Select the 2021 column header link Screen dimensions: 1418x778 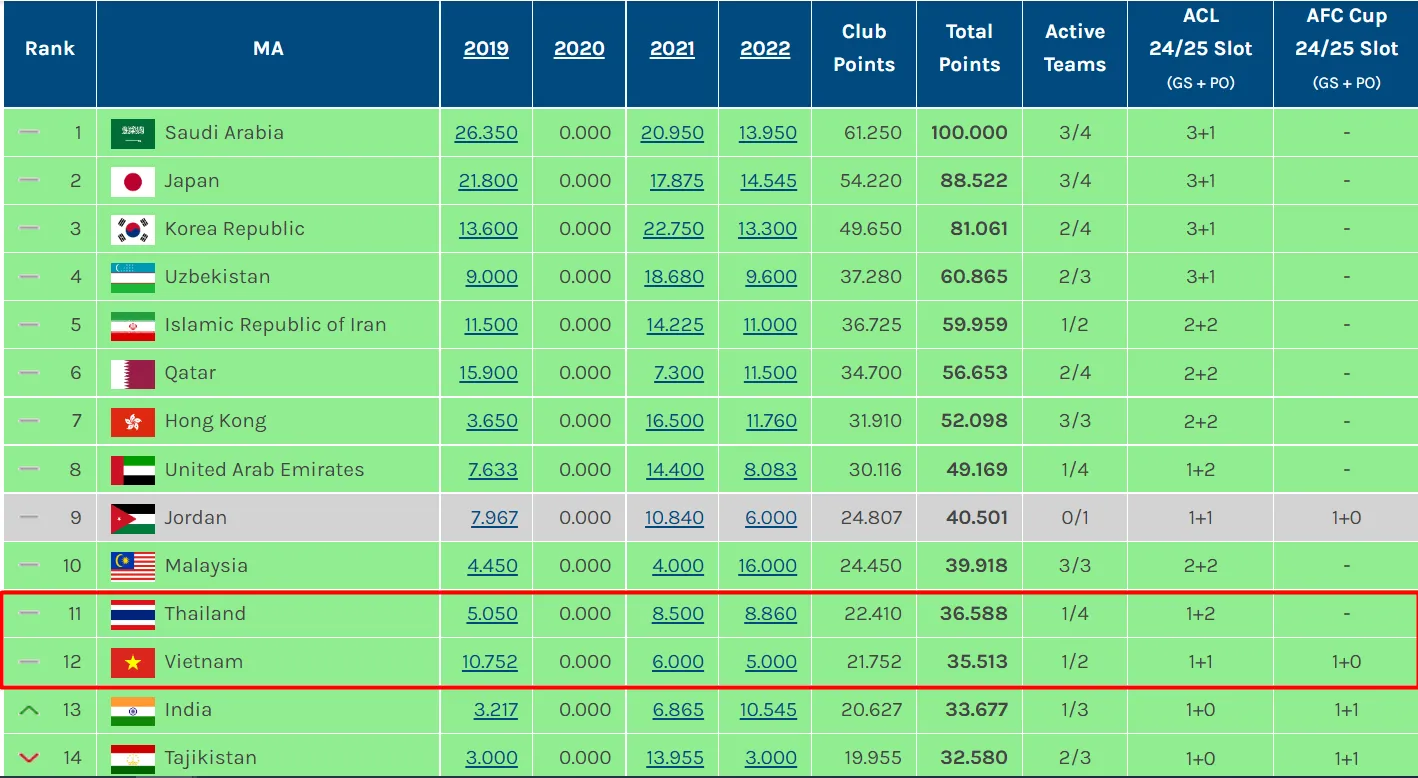672,49
